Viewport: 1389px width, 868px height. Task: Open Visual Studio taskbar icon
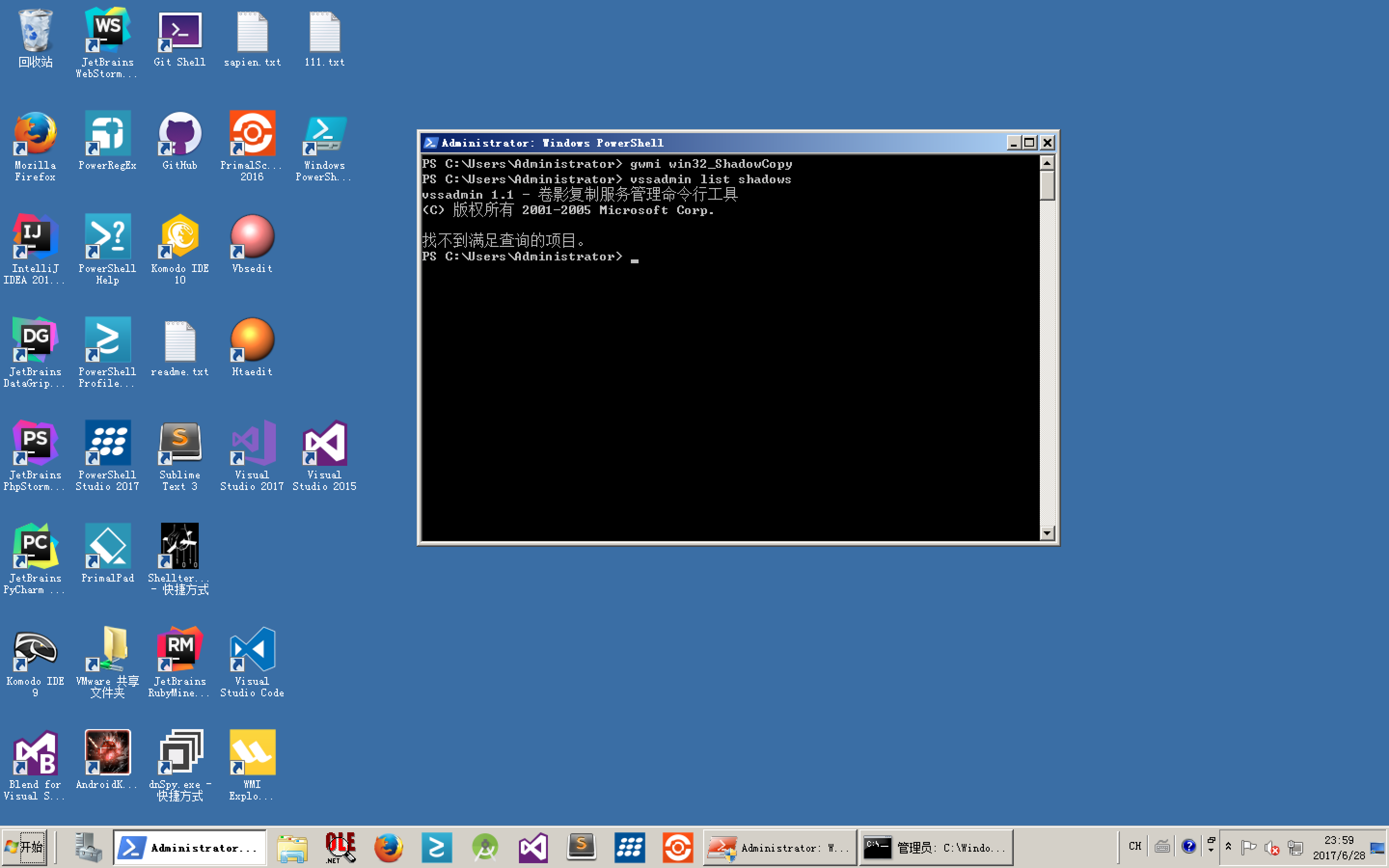click(x=533, y=848)
